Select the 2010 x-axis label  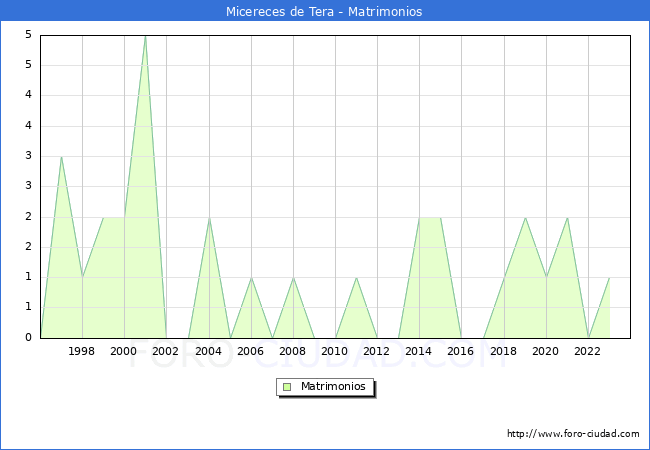pyautogui.click(x=335, y=351)
